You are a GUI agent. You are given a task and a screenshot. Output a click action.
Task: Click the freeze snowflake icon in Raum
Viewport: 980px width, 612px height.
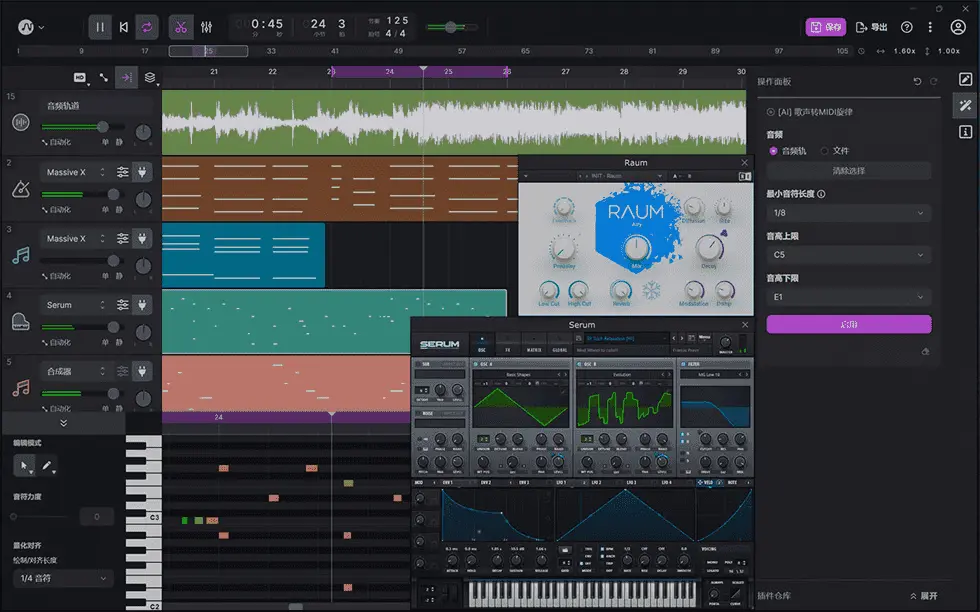coord(652,291)
